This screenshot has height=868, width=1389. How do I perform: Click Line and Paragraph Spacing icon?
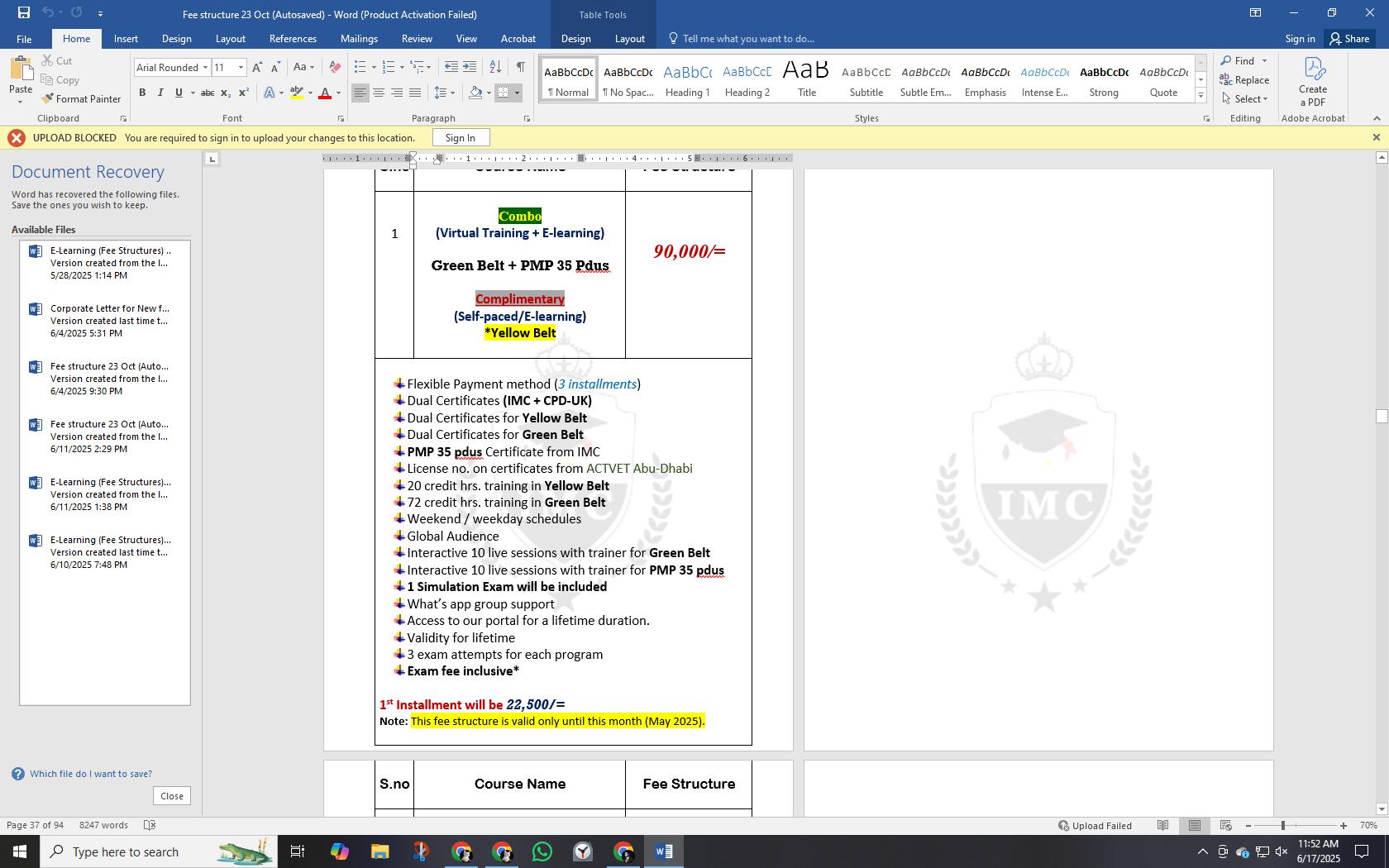coord(441,93)
